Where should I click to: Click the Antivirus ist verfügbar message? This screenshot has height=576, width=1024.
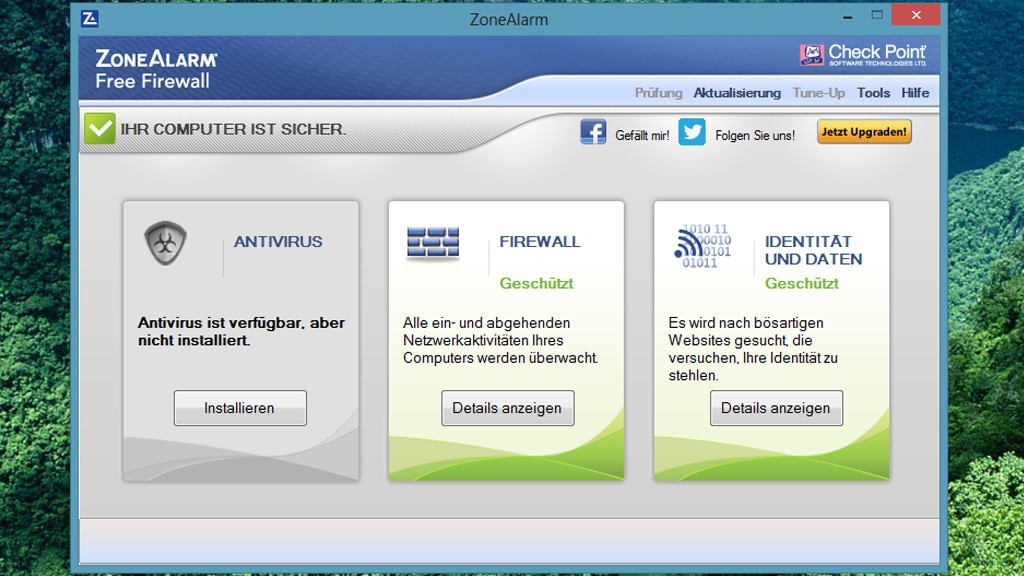[241, 331]
